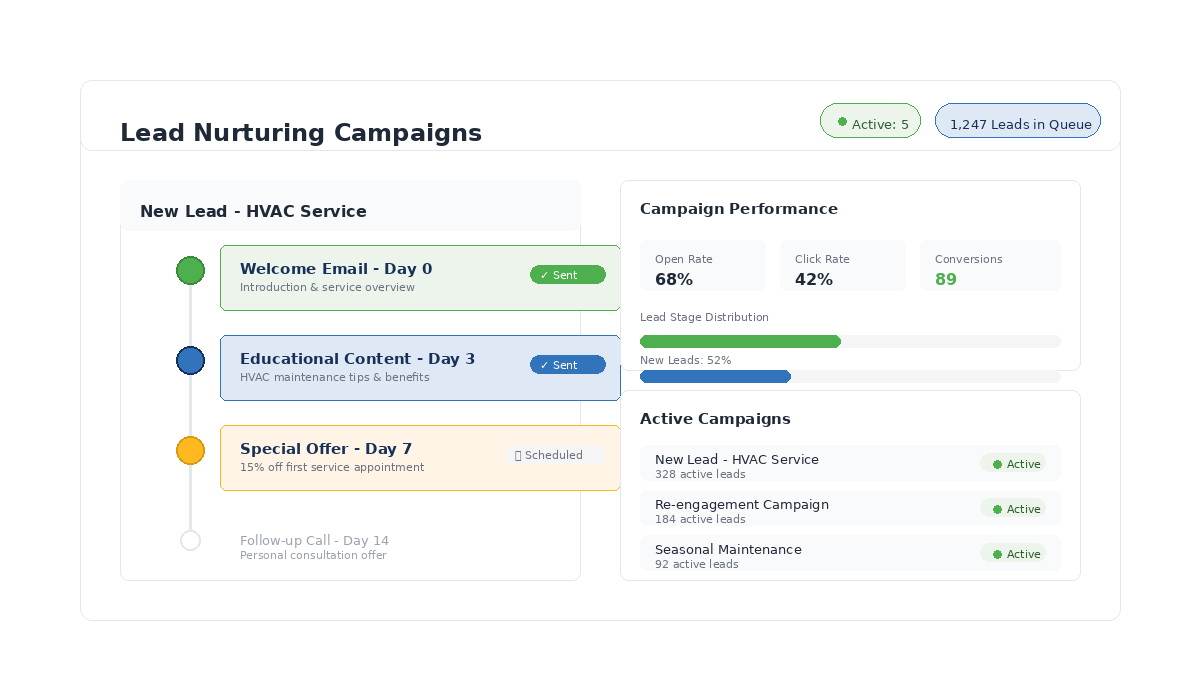Select the empty Follow-up Call timeline circle
Image resolution: width=1200 pixels, height=700 pixels.
tap(190, 540)
